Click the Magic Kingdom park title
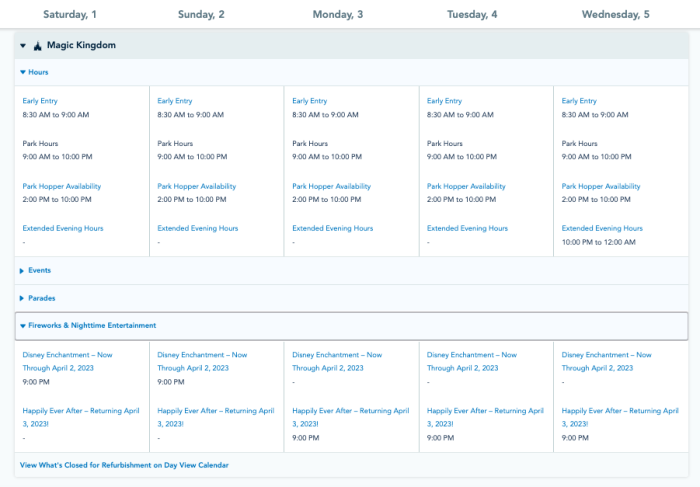The image size is (700, 487). 81,45
